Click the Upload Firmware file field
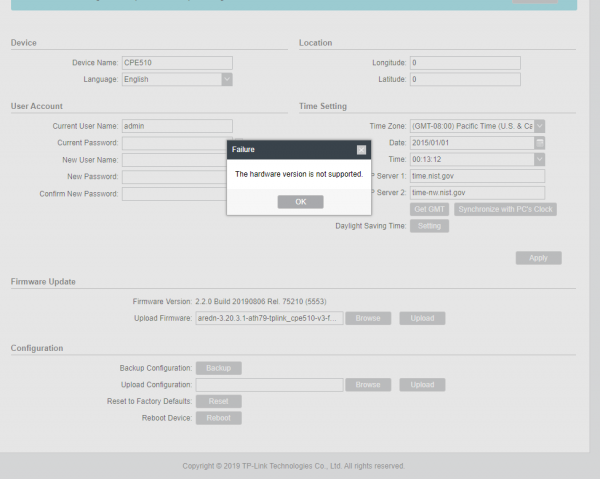The image size is (600, 479). 269,318
